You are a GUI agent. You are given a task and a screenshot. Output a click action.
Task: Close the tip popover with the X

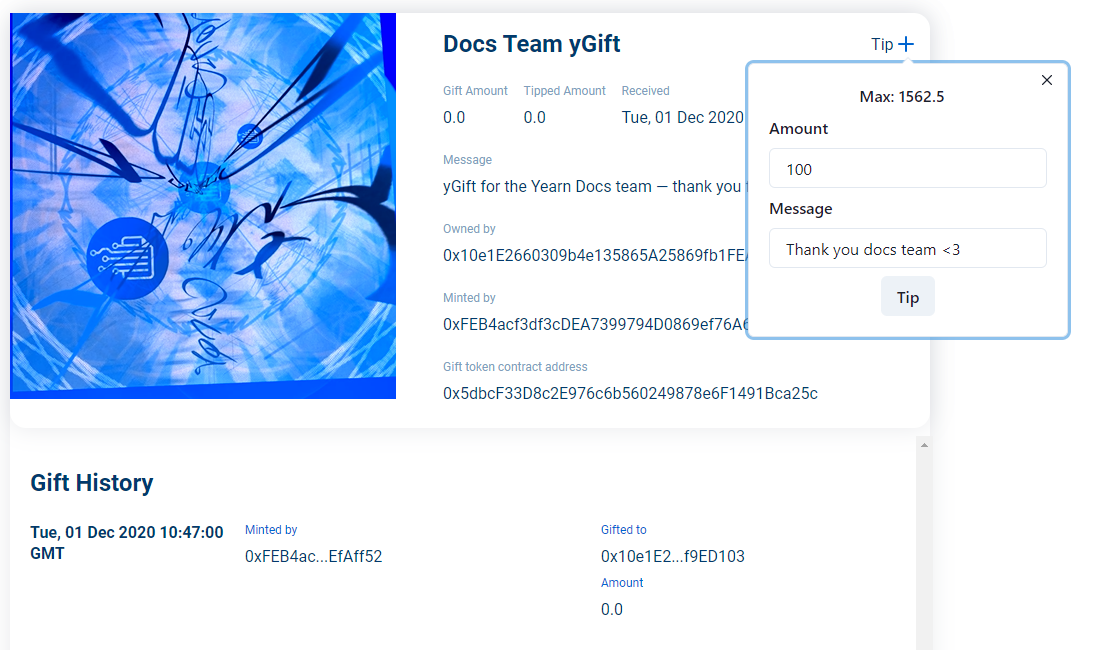coord(1047,80)
